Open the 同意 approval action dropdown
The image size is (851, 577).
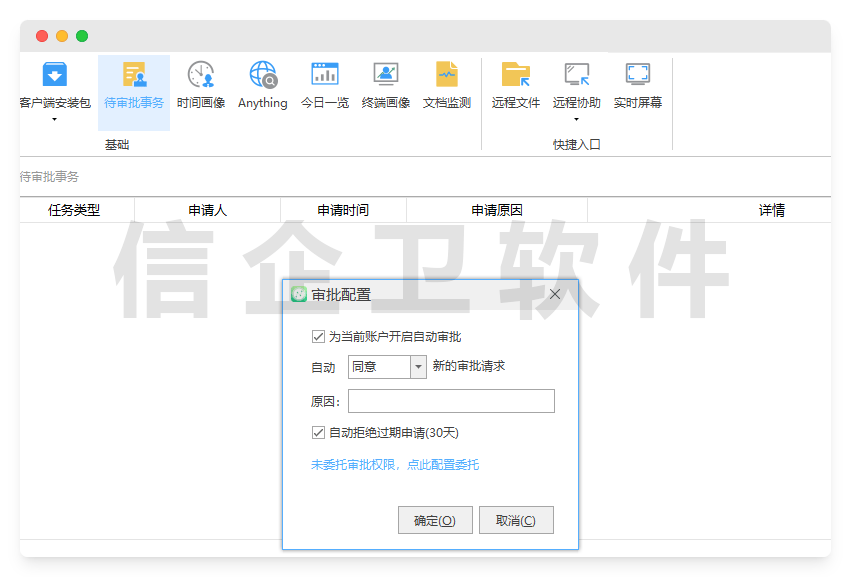point(416,367)
